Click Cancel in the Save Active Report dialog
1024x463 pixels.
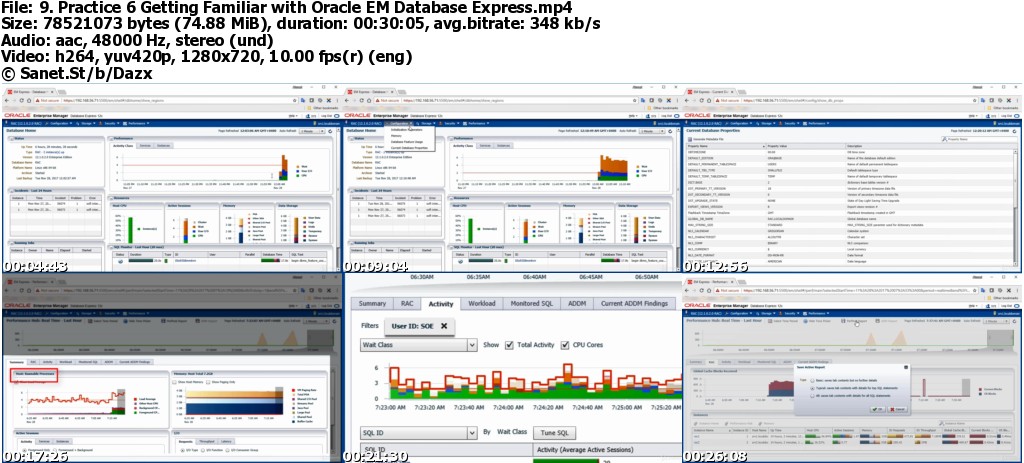(898, 409)
